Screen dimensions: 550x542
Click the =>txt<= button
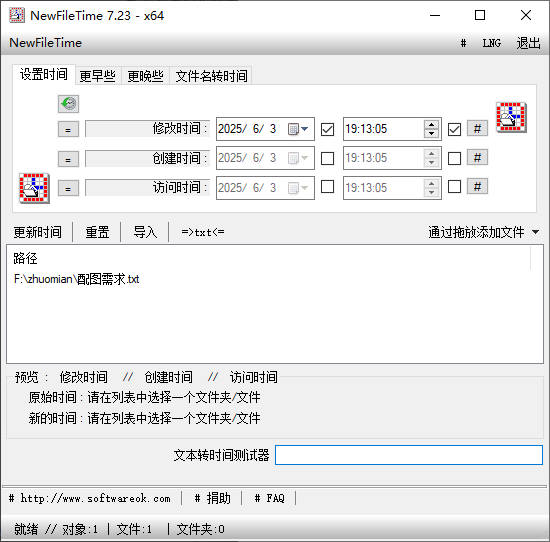pyautogui.click(x=203, y=232)
